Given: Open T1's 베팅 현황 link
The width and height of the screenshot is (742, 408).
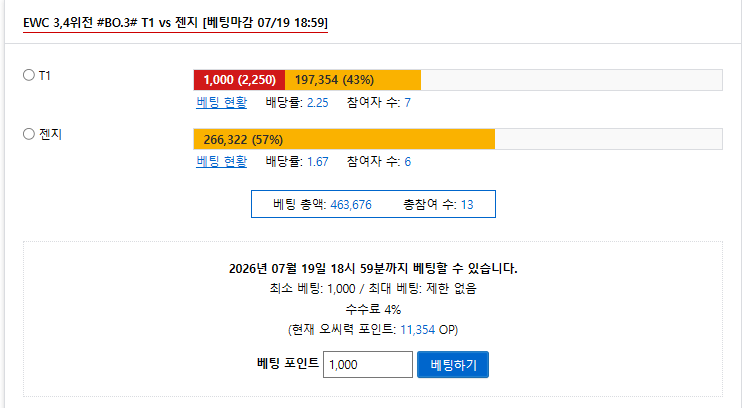Looking at the screenshot, I should 221,102.
